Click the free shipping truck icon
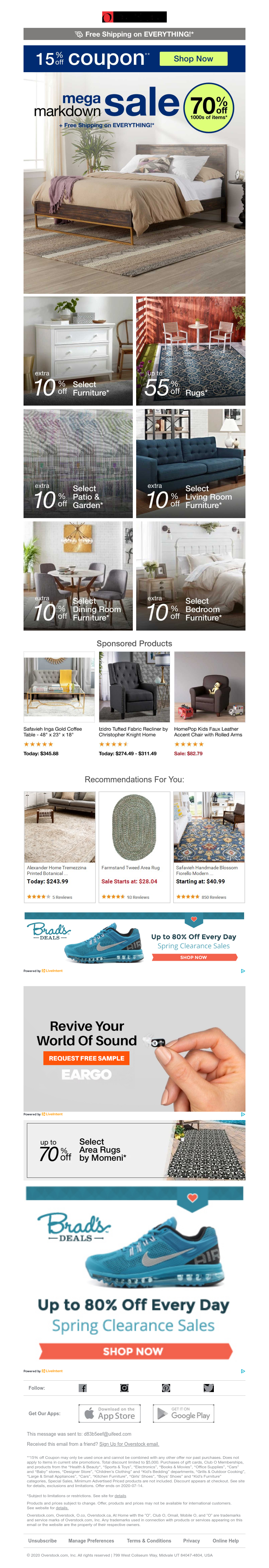The height and width of the screenshot is (1568, 269). 79,34
